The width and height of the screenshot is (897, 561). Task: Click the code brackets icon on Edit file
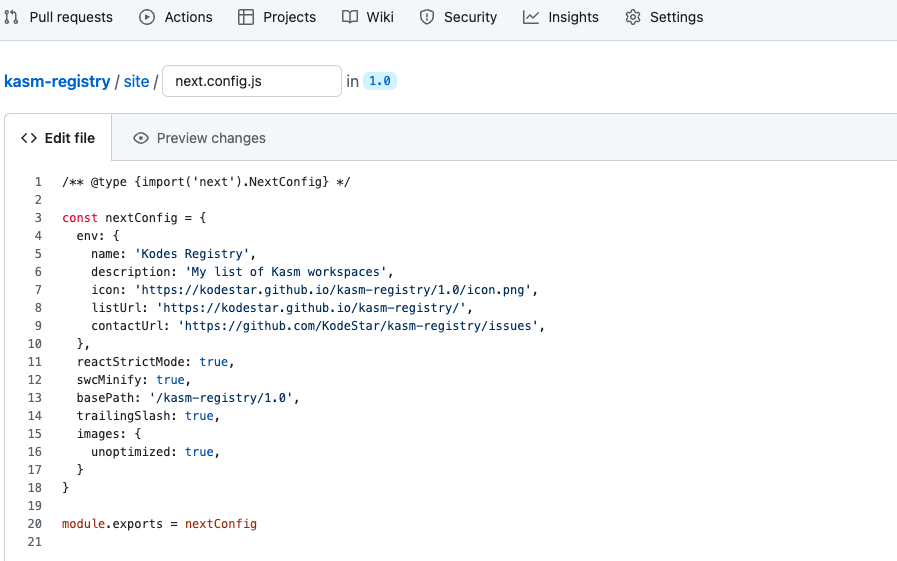point(29,138)
